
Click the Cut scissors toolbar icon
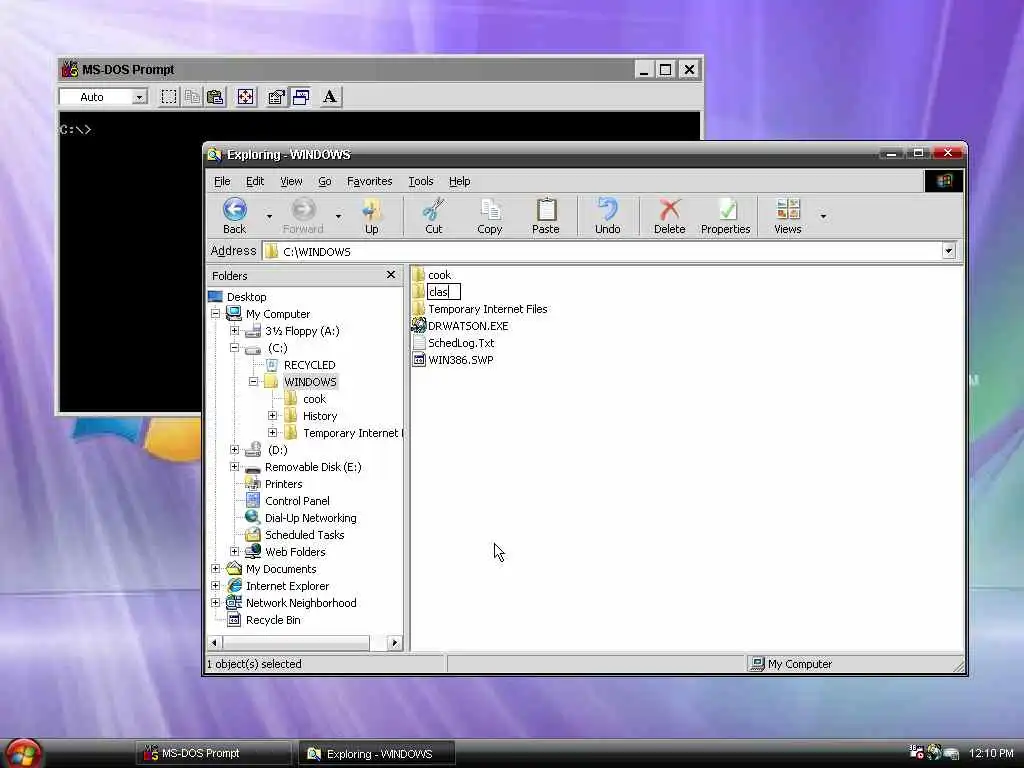(x=434, y=210)
